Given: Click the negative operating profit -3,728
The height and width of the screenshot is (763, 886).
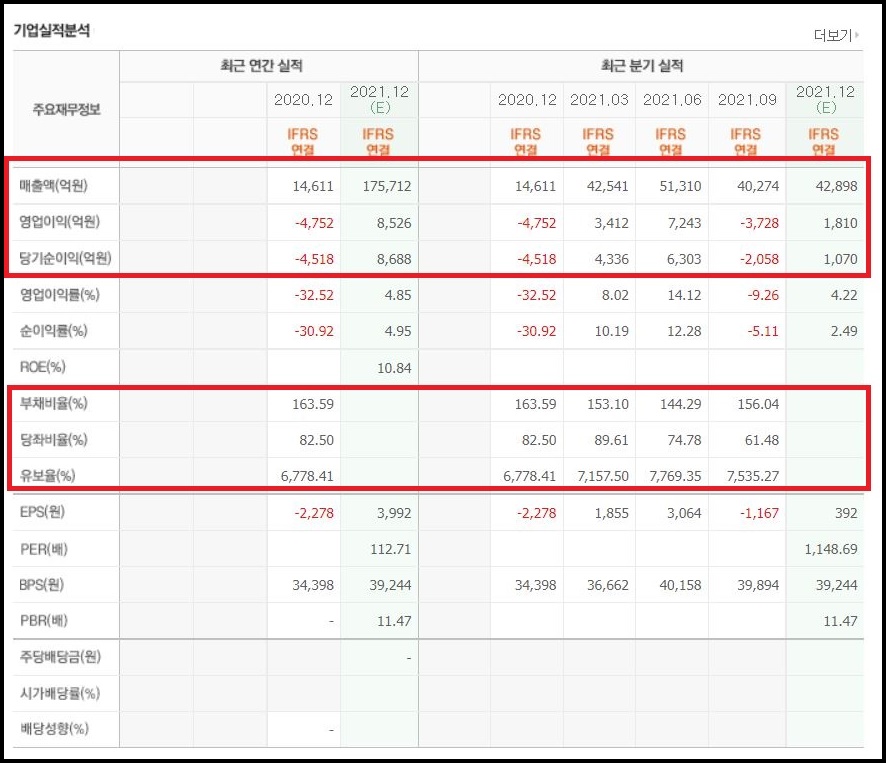Looking at the screenshot, I should [759, 223].
